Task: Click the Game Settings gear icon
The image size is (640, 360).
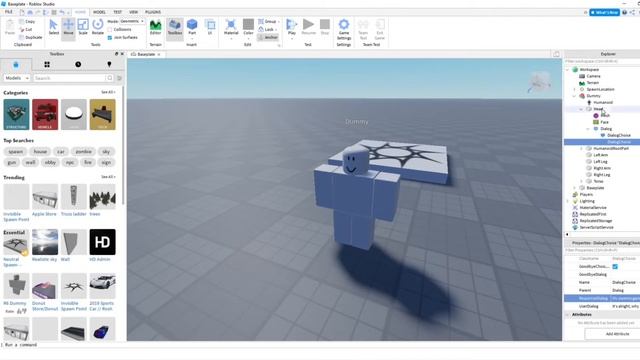Action: [x=344, y=29]
